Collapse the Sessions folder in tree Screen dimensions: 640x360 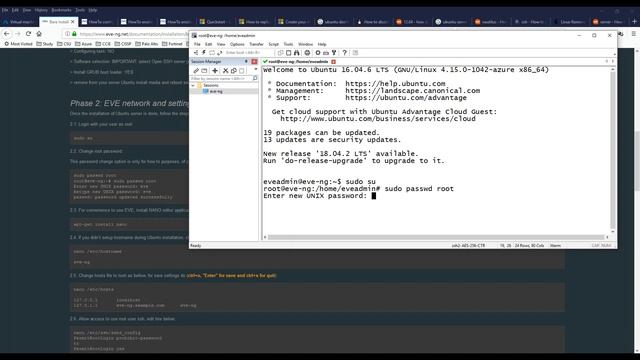tap(193, 85)
